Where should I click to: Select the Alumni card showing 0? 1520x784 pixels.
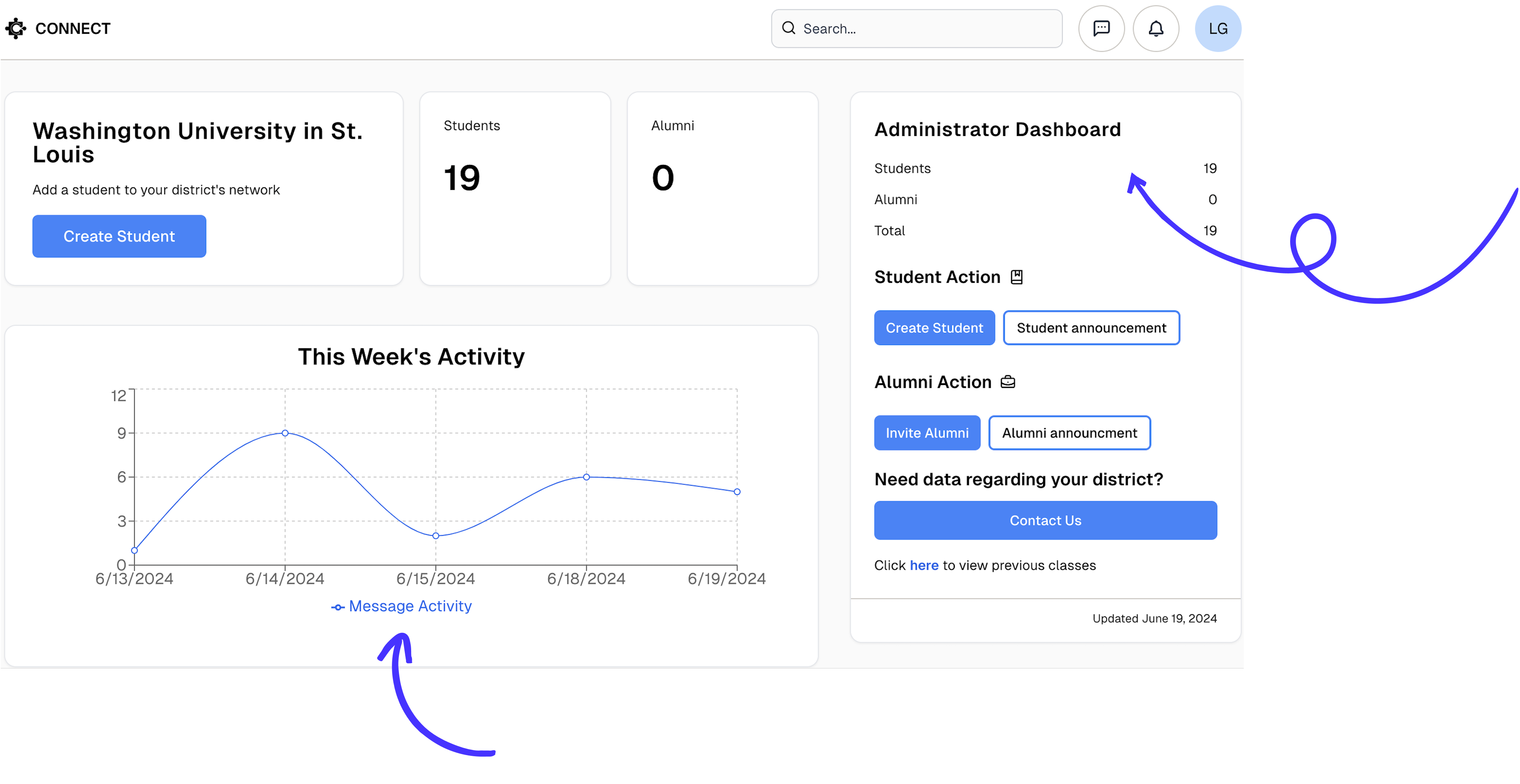[x=722, y=188]
